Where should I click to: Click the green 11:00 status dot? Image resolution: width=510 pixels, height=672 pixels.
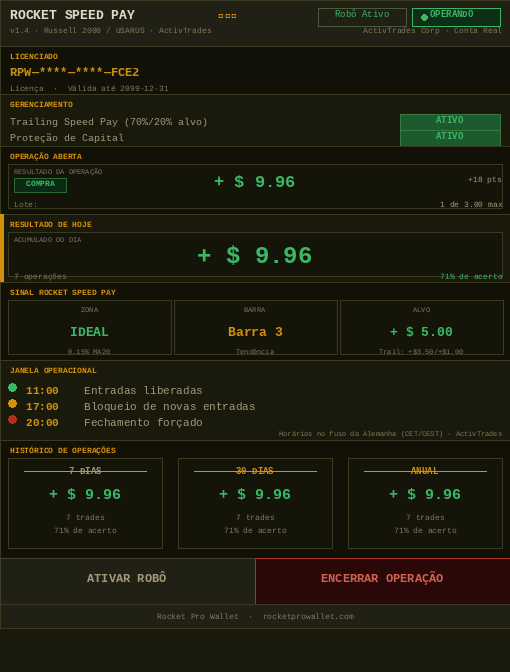pos(12,387)
